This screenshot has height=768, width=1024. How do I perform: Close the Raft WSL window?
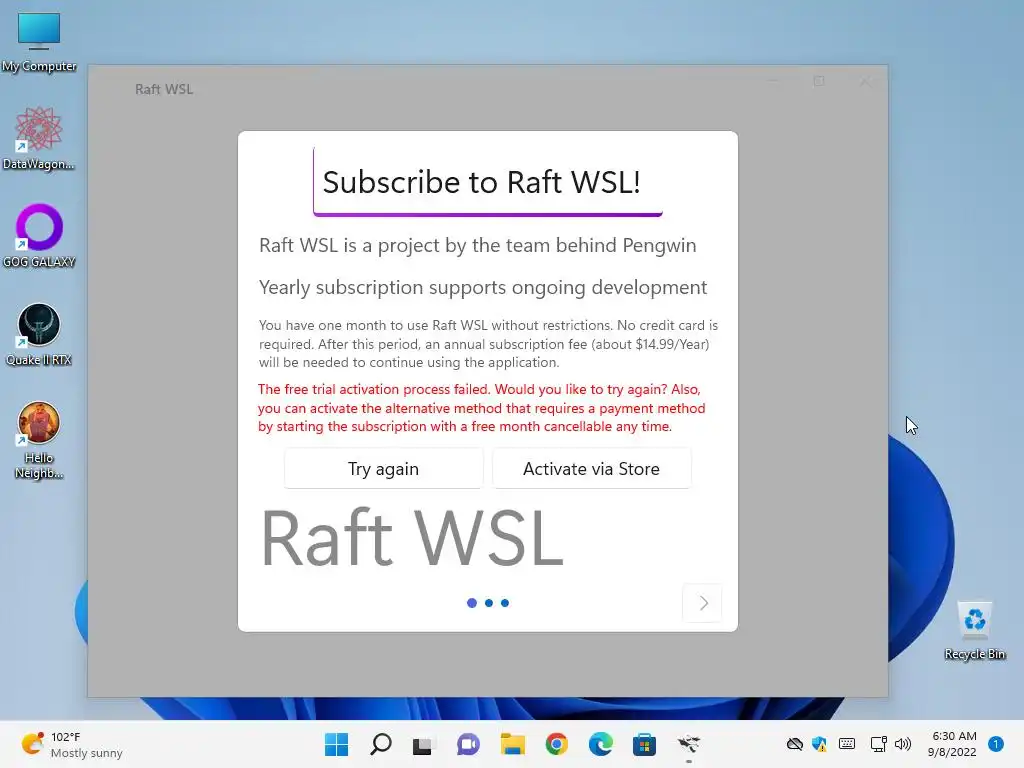pos(865,82)
